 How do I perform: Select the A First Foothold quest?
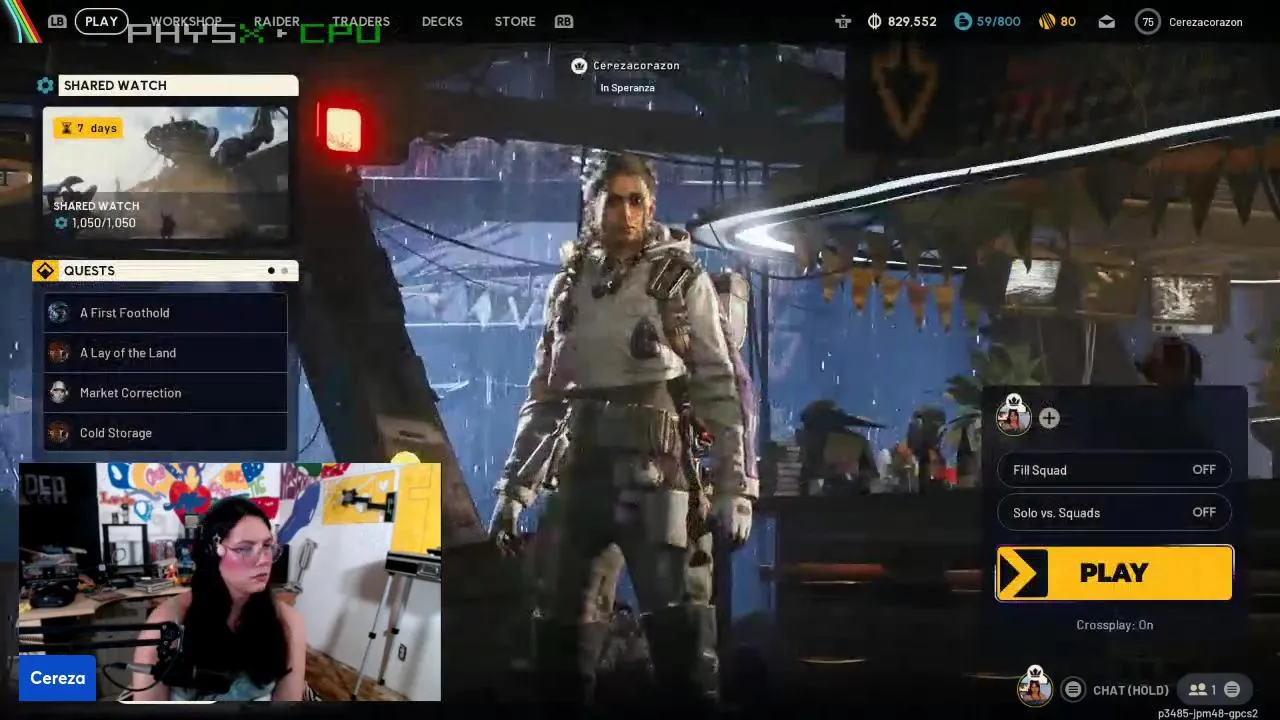(165, 313)
